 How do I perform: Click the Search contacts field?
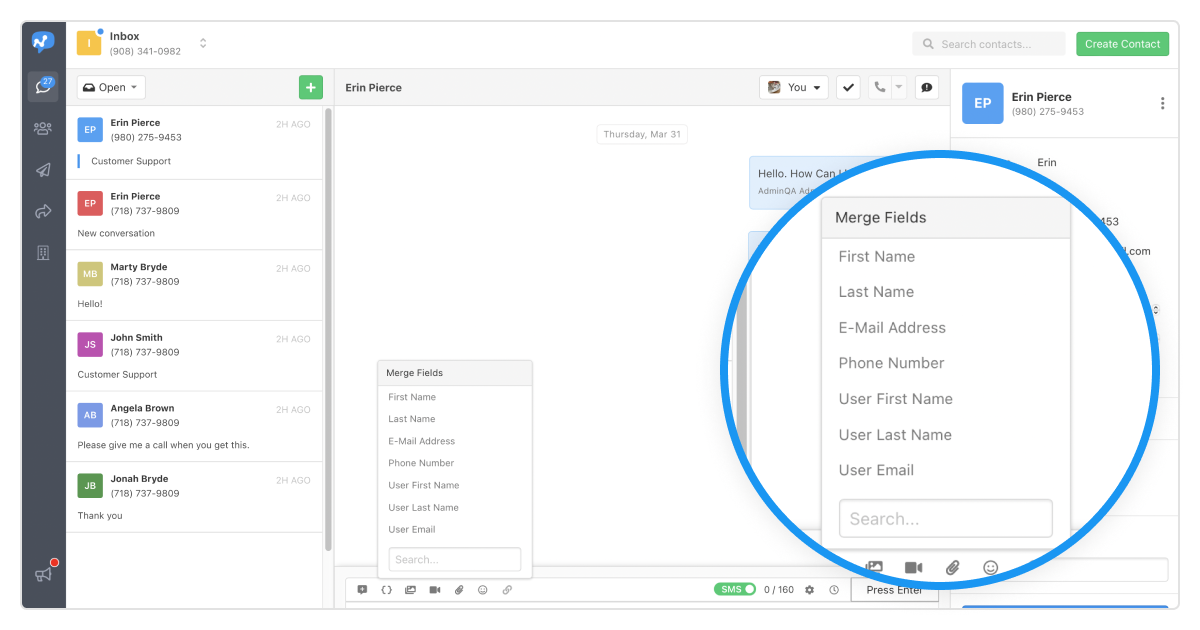pyautogui.click(x=988, y=44)
